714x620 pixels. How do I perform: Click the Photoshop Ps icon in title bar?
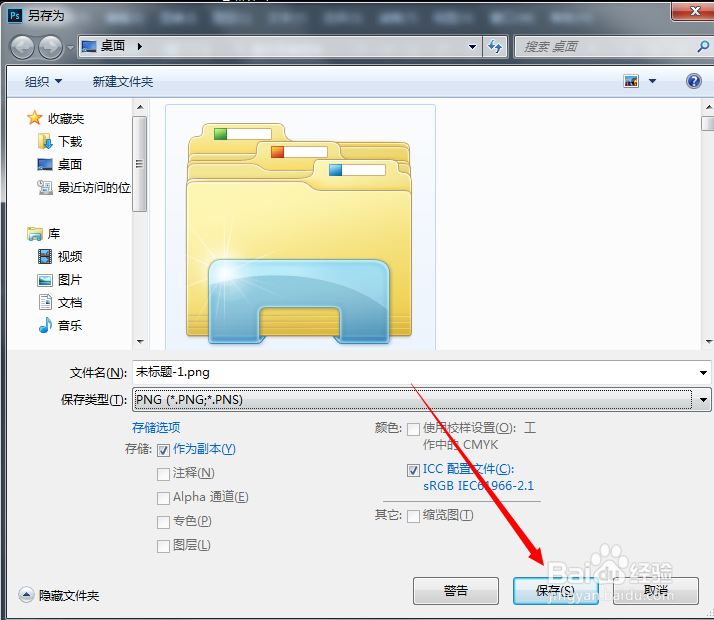(15, 15)
